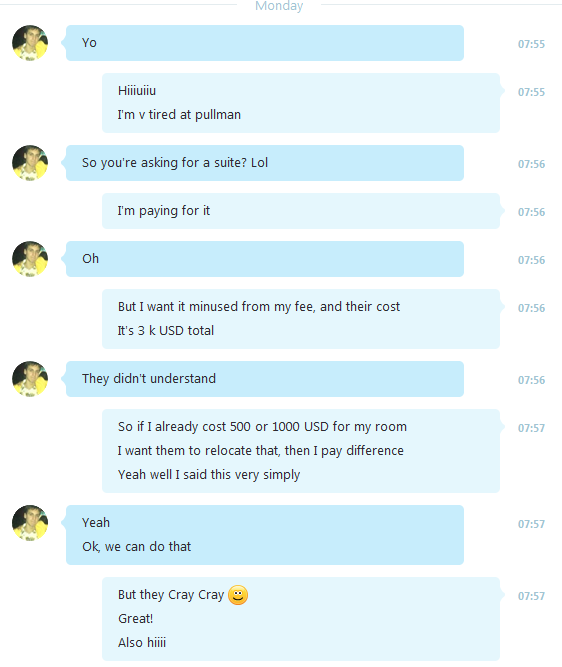
Task: Click the "Yo" message bubble
Action: 265,43
